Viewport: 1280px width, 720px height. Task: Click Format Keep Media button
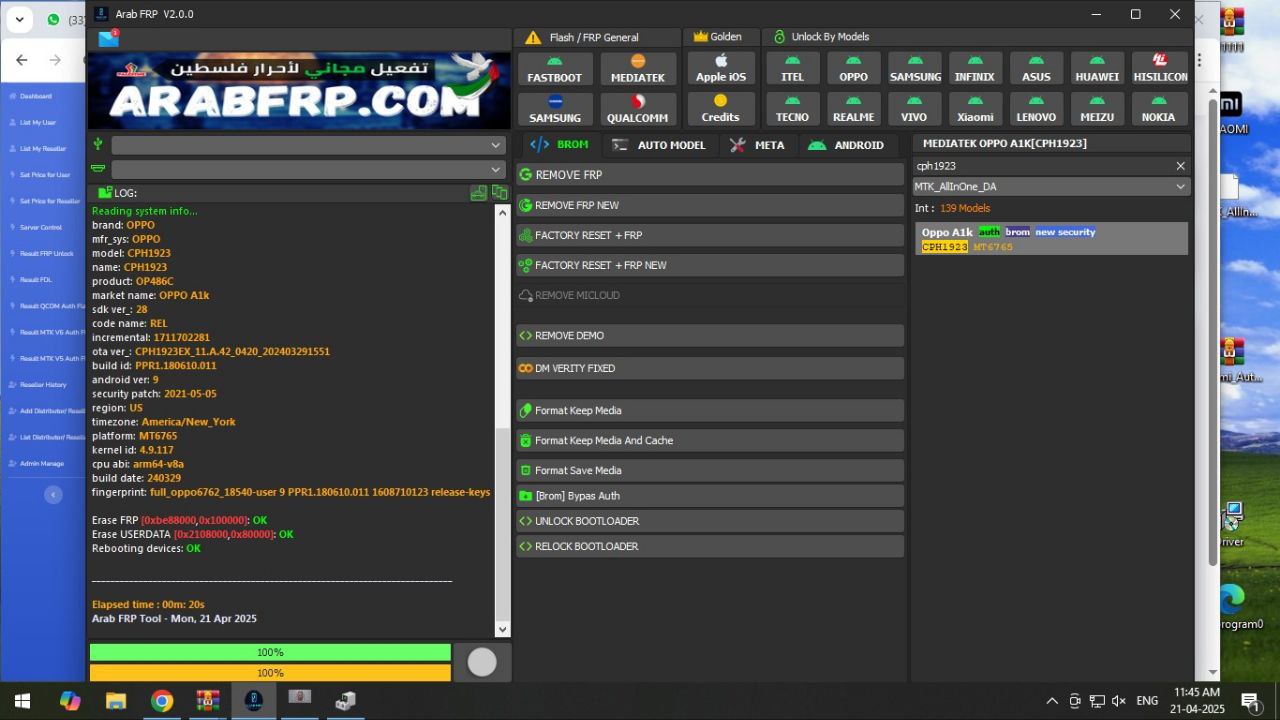pos(710,410)
